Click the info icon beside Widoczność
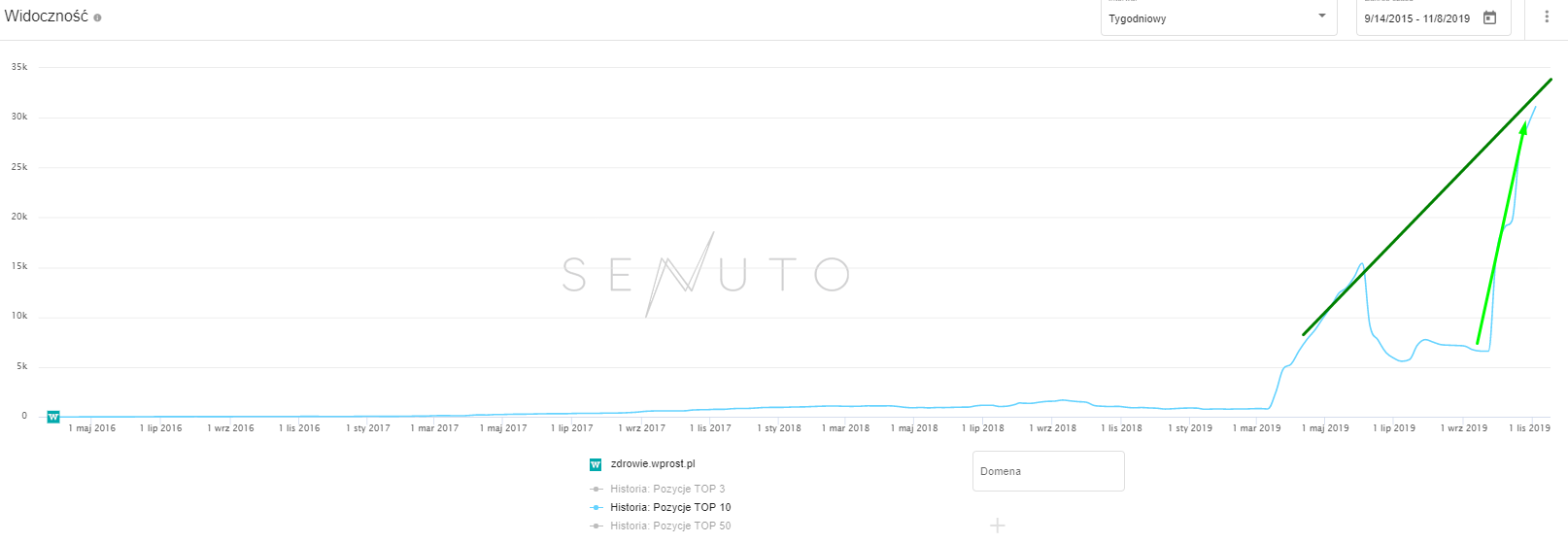This screenshot has width=1568, height=543. coord(97,17)
